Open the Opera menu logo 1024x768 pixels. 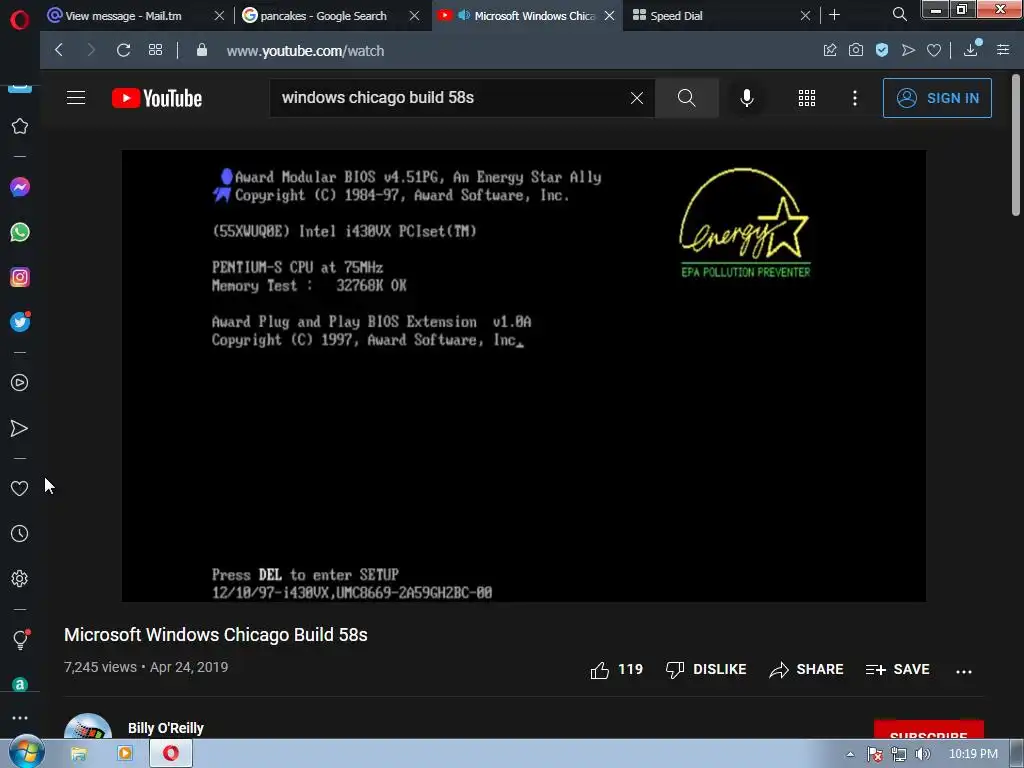[20, 20]
